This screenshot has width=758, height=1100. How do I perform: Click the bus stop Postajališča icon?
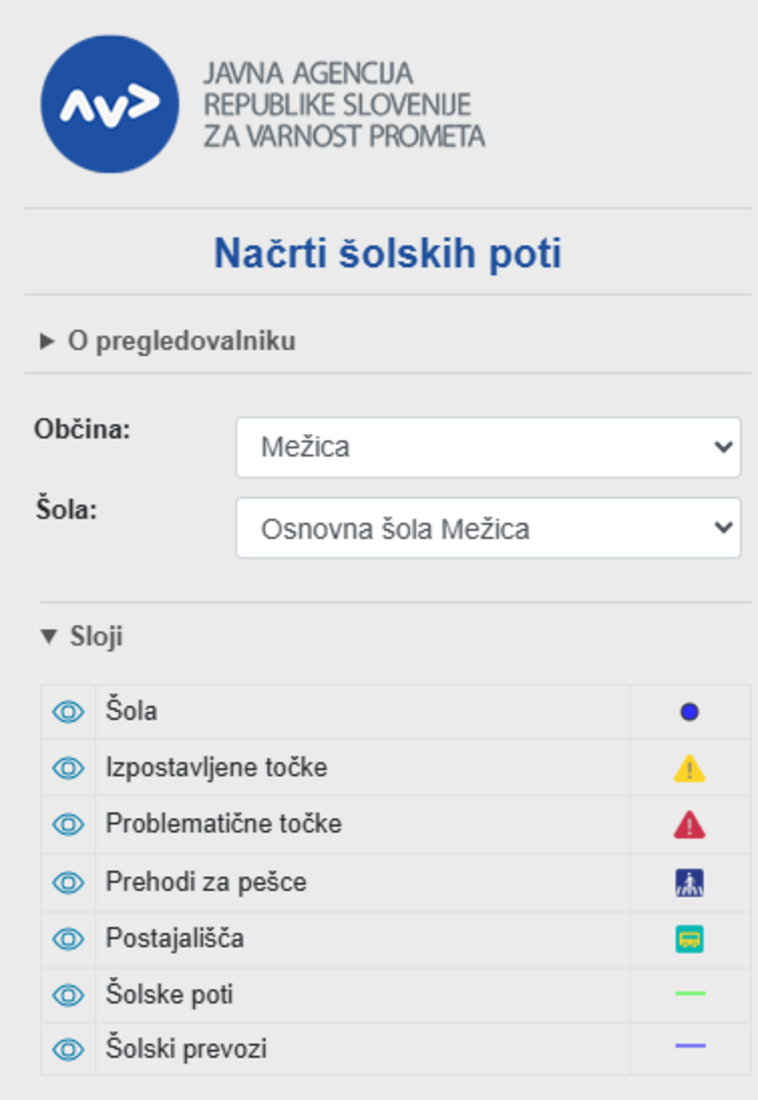(689, 939)
